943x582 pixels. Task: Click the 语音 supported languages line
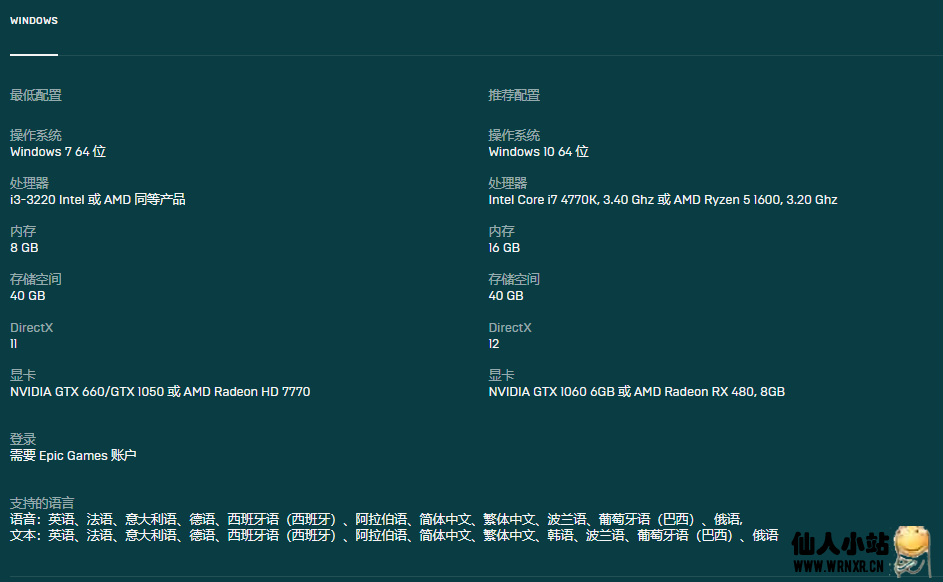tap(376, 519)
